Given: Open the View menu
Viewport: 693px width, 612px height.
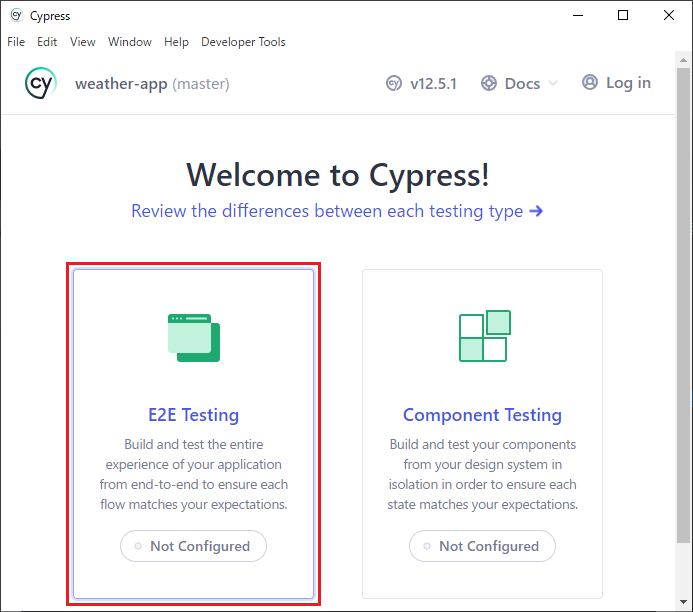Looking at the screenshot, I should pyautogui.click(x=83, y=42).
